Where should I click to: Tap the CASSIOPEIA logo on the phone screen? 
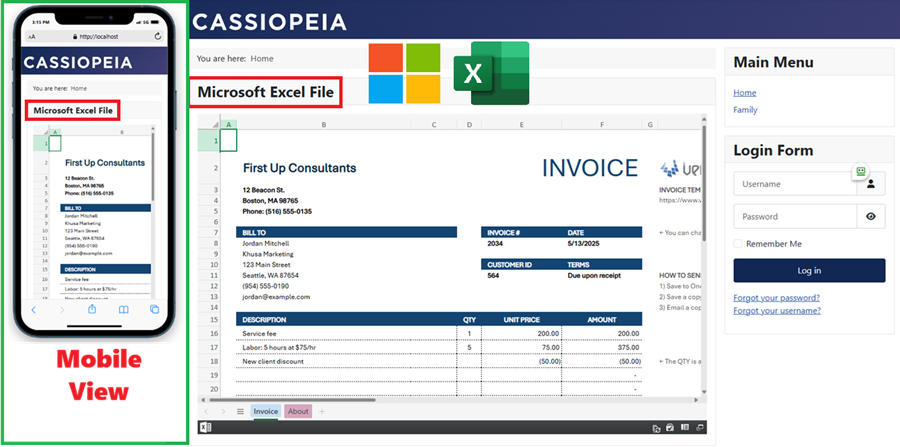(78, 62)
